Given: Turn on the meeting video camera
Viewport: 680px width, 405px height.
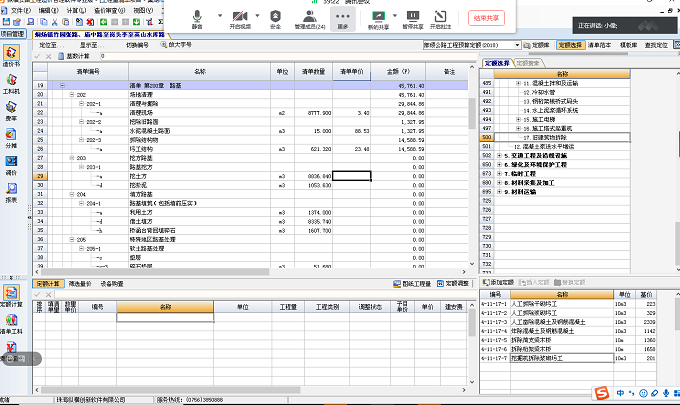Looking at the screenshot, I should (x=240, y=20).
